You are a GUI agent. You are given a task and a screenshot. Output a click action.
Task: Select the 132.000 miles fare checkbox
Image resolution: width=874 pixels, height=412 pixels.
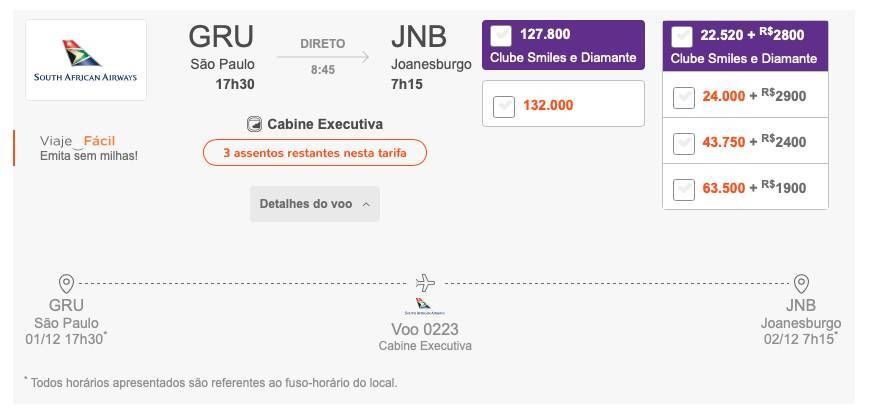coord(504,106)
